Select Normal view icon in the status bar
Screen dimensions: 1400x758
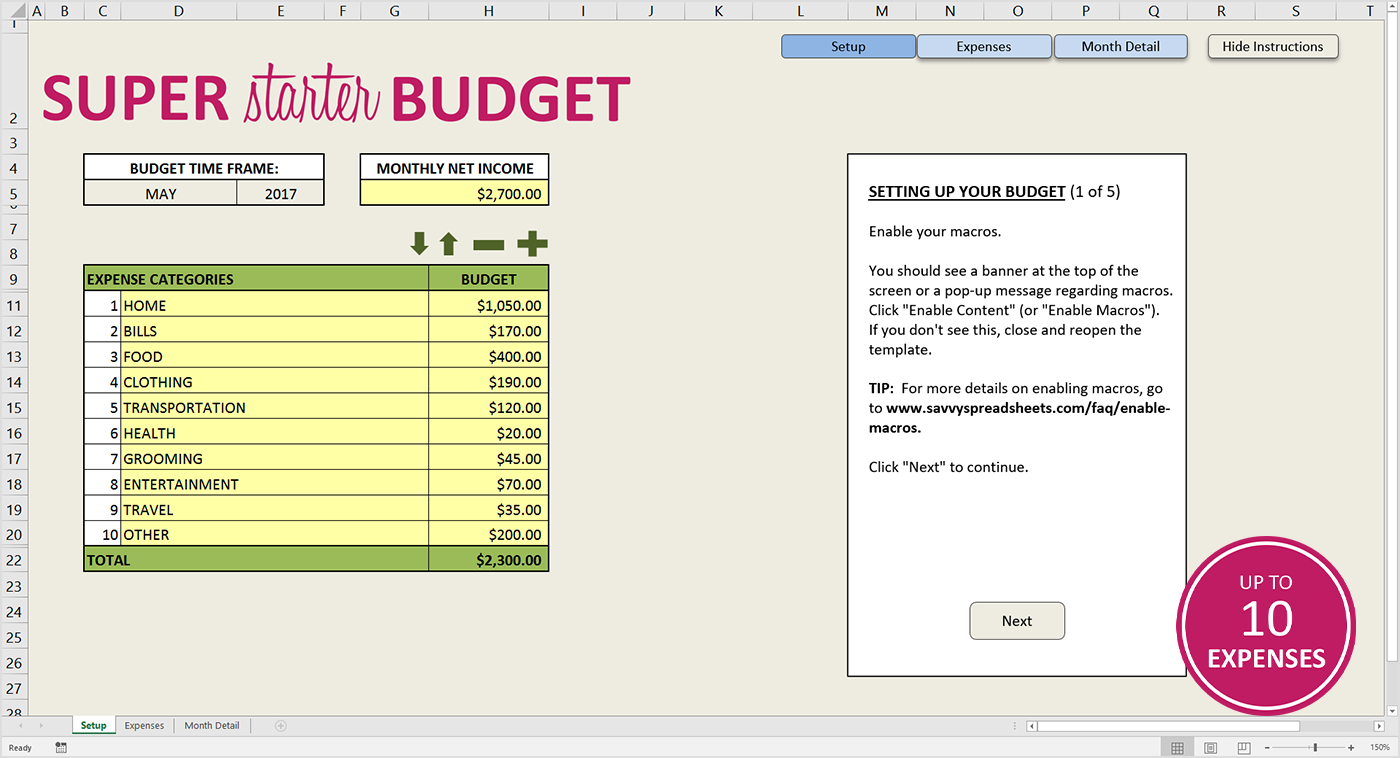[x=1177, y=747]
